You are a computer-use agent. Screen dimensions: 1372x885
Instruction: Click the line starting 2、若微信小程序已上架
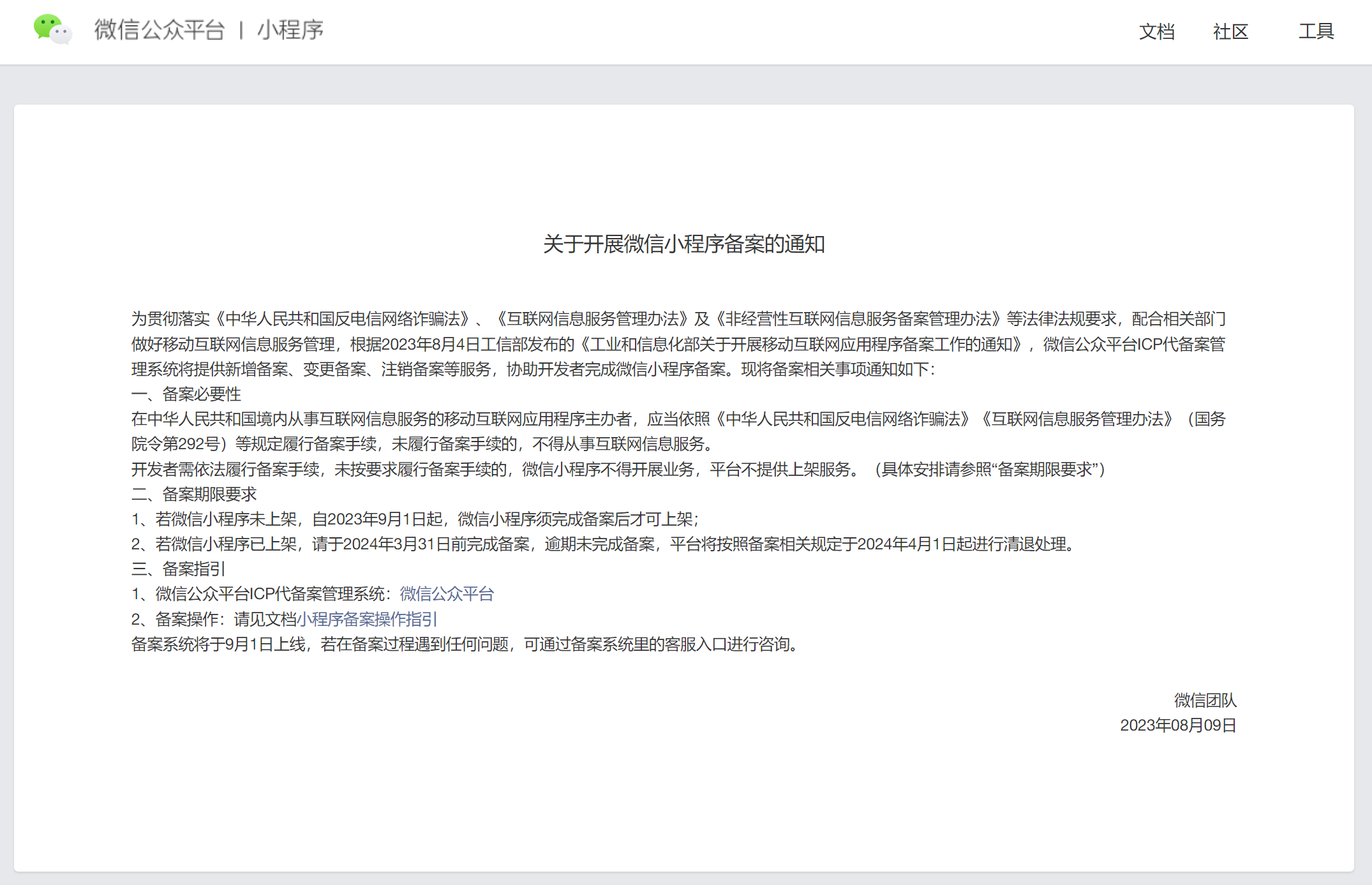604,544
